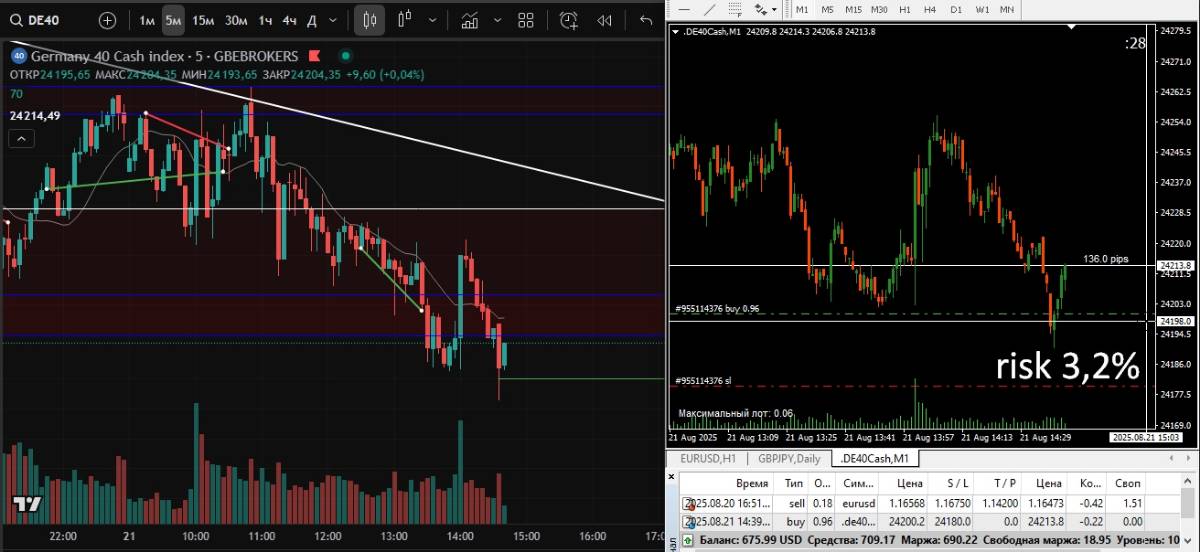Start bar replay with rewind icon
The image size is (1200, 552).
(604, 20)
